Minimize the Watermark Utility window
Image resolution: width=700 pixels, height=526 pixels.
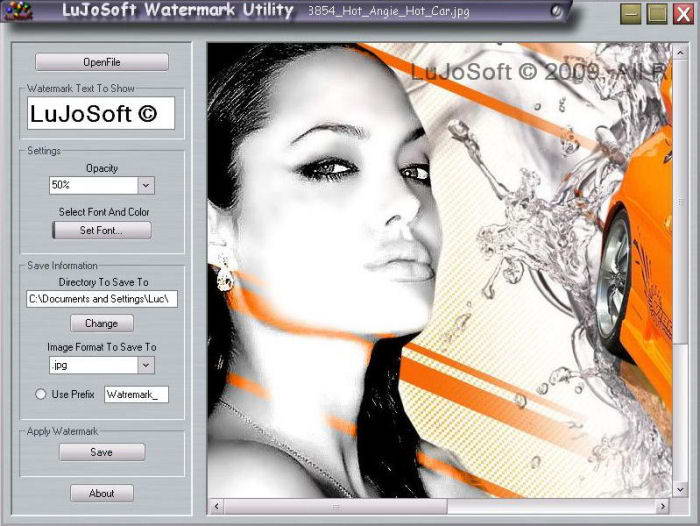[631, 14]
